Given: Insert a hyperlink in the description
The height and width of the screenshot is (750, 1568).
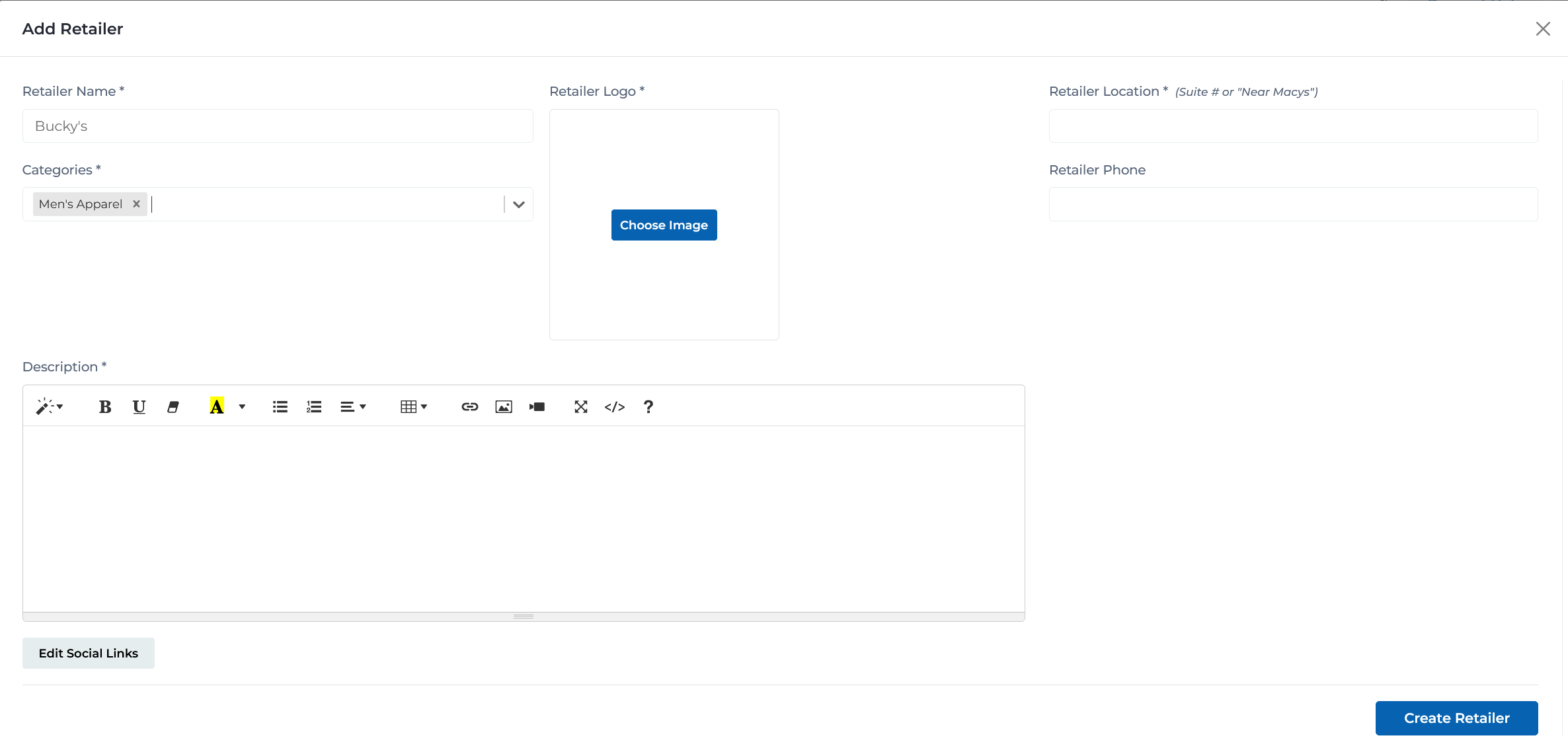Looking at the screenshot, I should (x=469, y=406).
